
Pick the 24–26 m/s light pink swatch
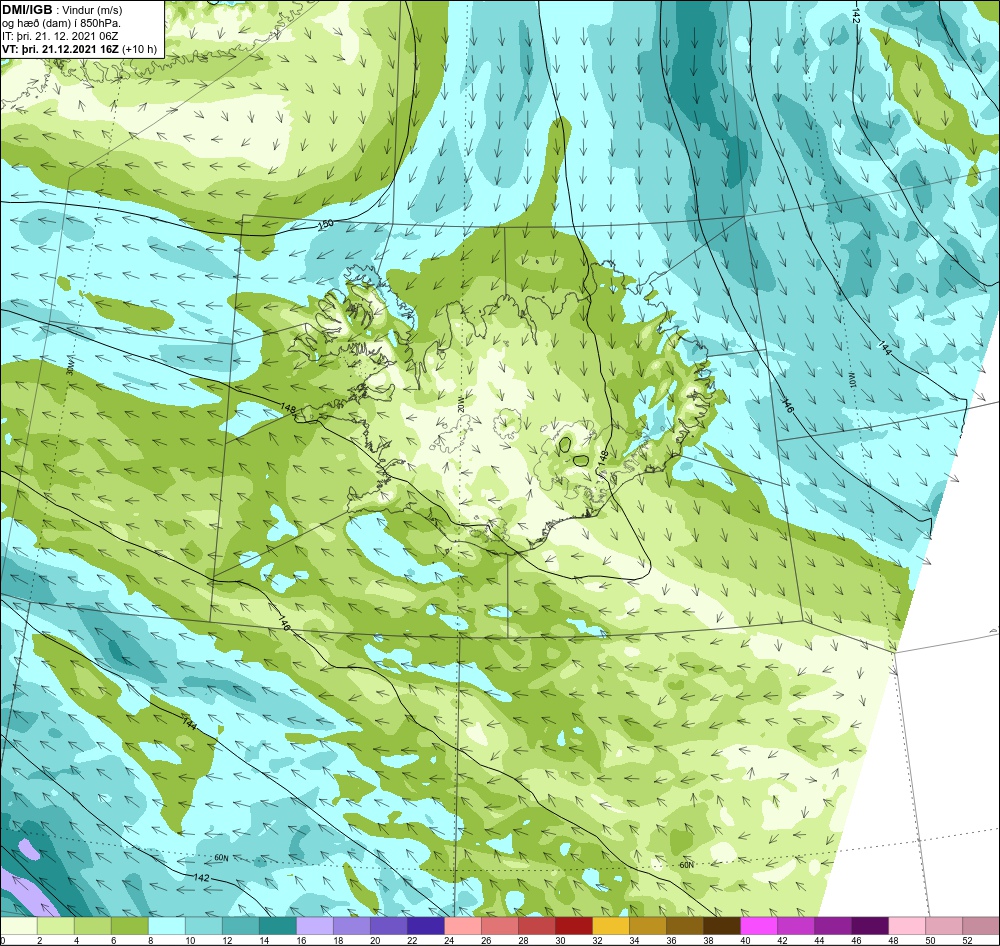point(463,926)
